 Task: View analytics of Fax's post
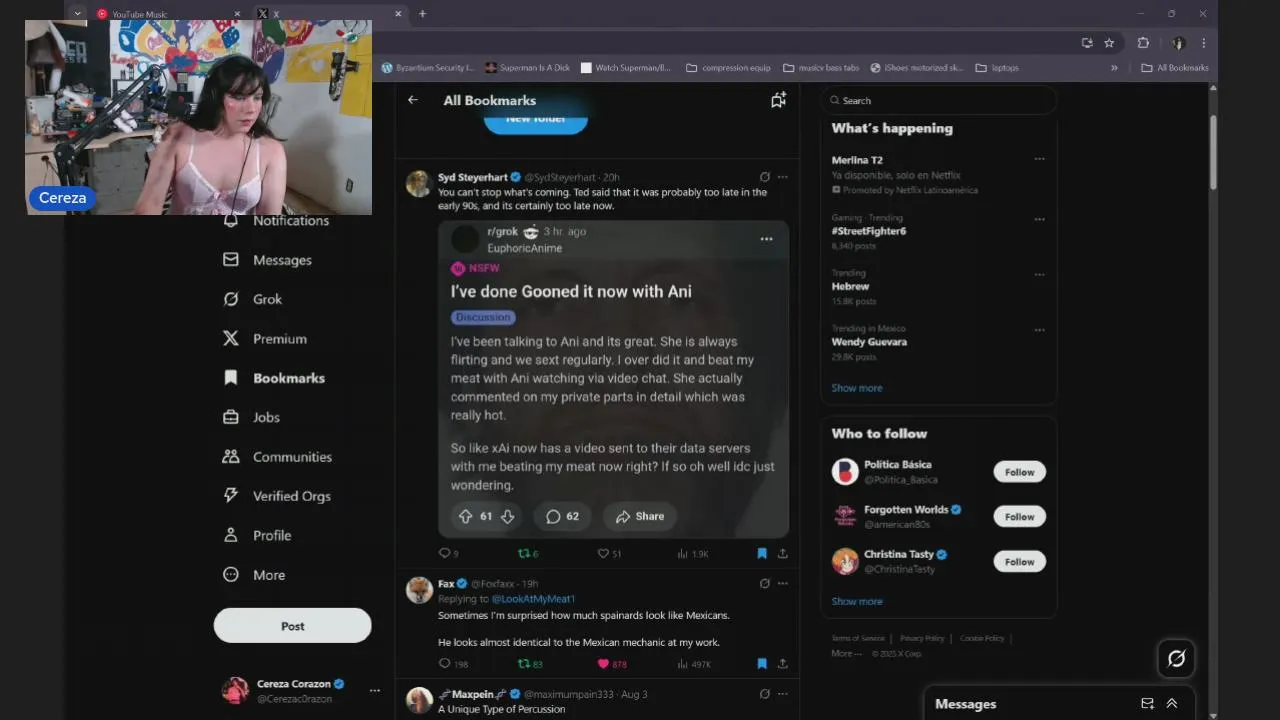tap(694, 664)
